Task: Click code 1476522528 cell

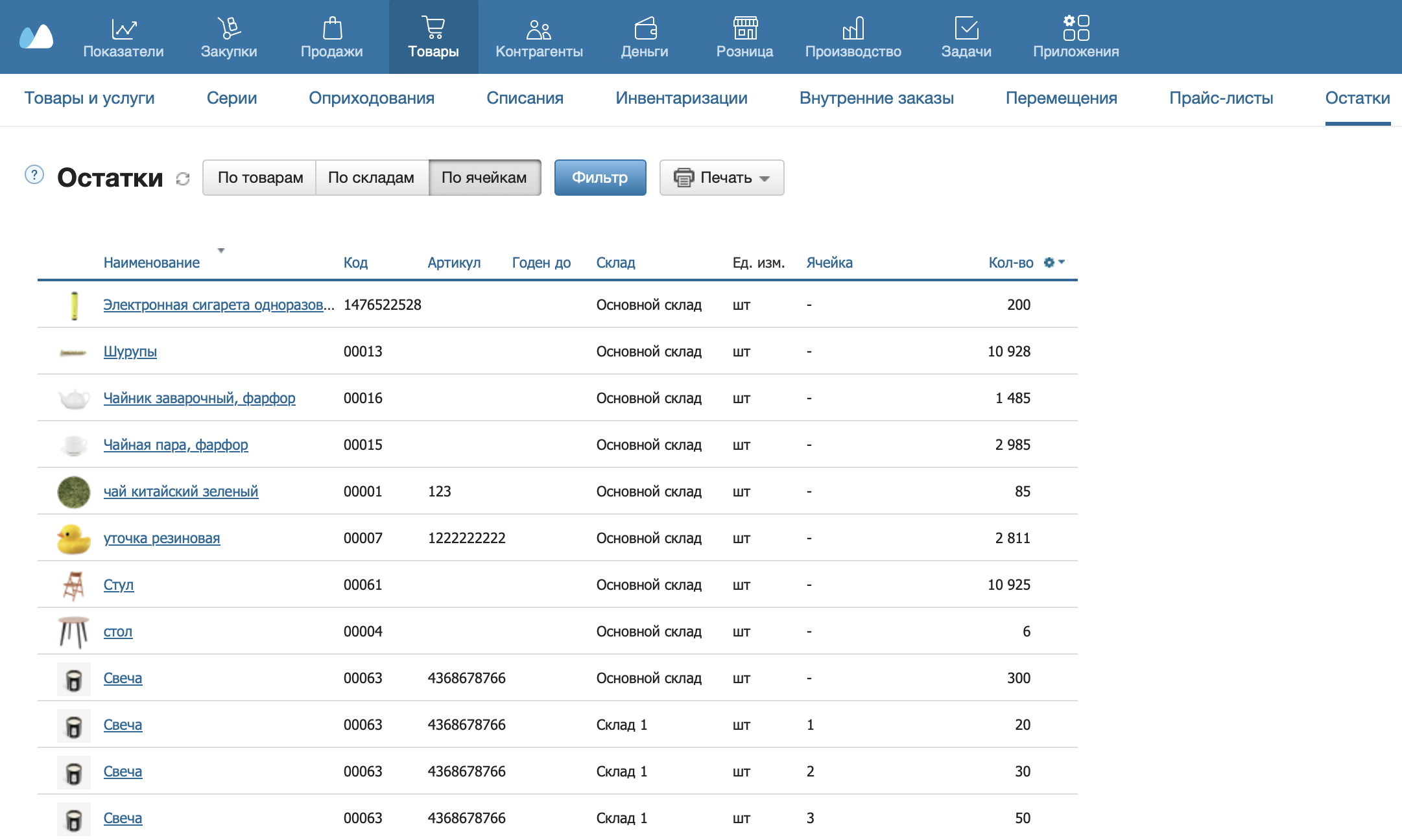Action: [383, 305]
